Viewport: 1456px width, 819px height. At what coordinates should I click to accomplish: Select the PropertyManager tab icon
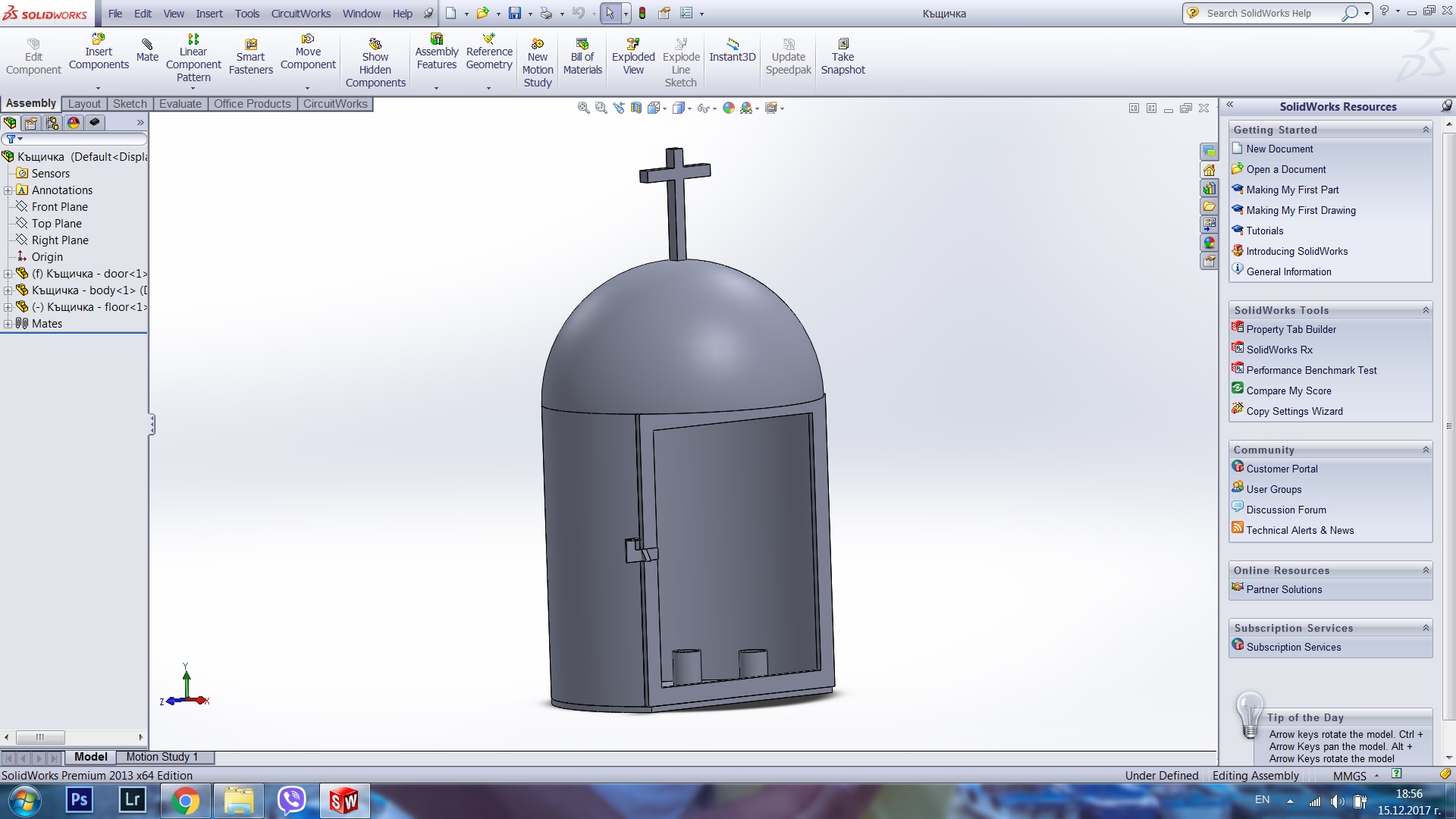pos(31,123)
